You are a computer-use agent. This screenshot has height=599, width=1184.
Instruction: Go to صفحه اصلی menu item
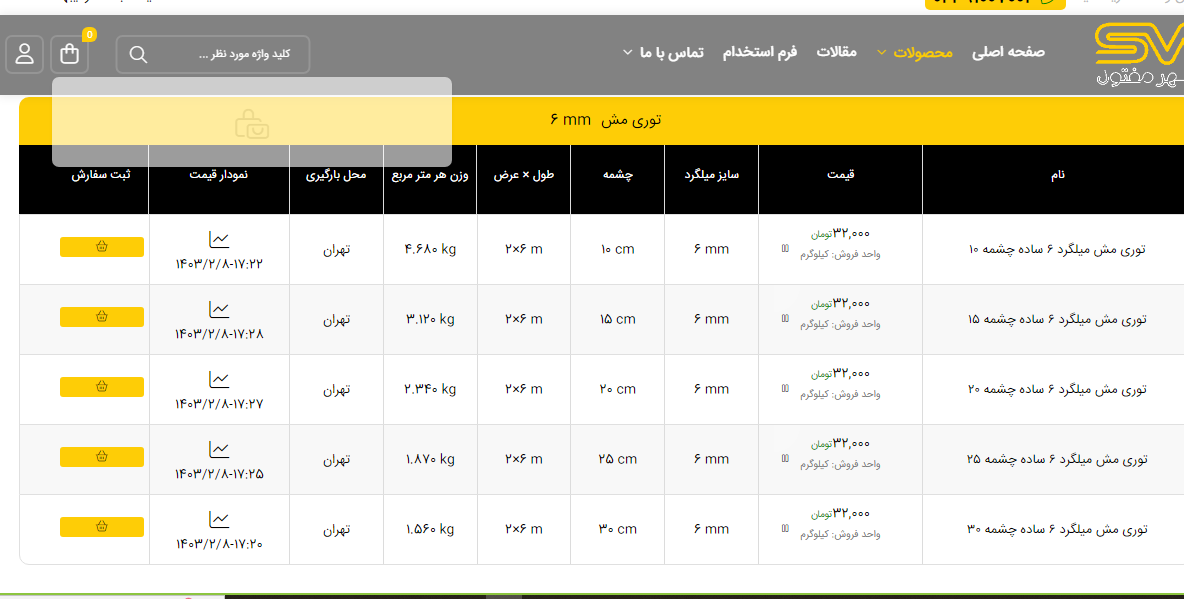1008,52
